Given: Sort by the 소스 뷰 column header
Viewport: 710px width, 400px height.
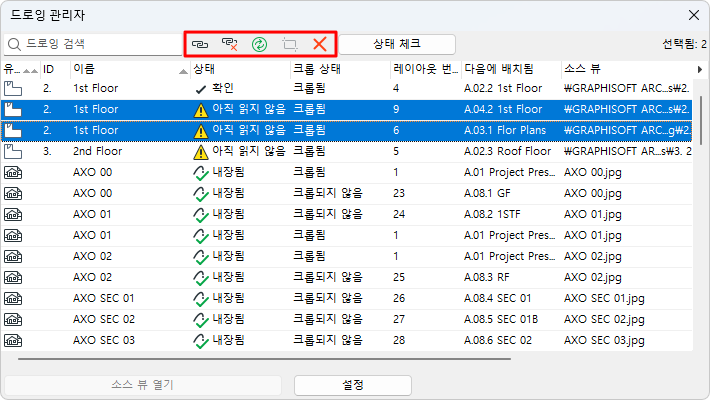Looking at the screenshot, I should pyautogui.click(x=627, y=69).
